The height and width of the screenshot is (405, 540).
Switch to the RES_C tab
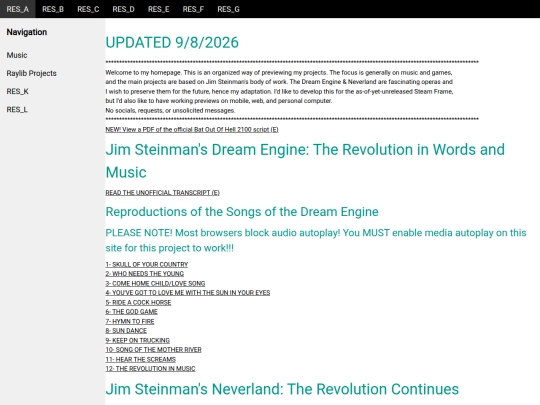pos(88,9)
